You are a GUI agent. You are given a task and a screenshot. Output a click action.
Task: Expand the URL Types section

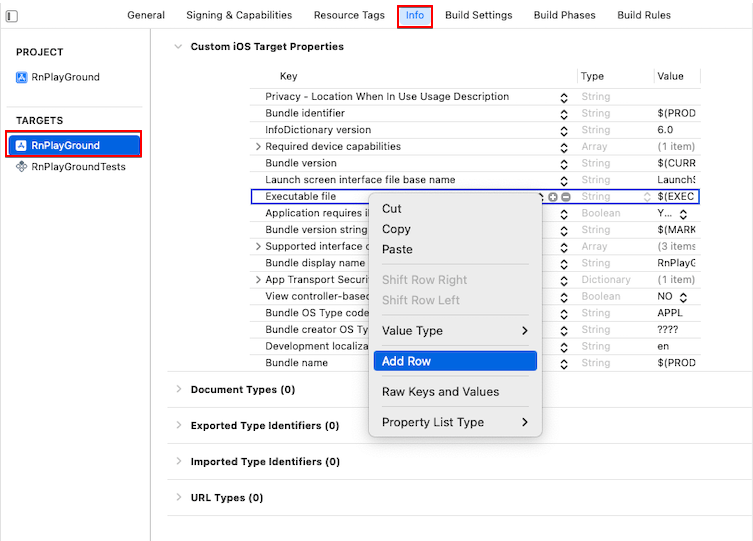pyautogui.click(x=179, y=497)
